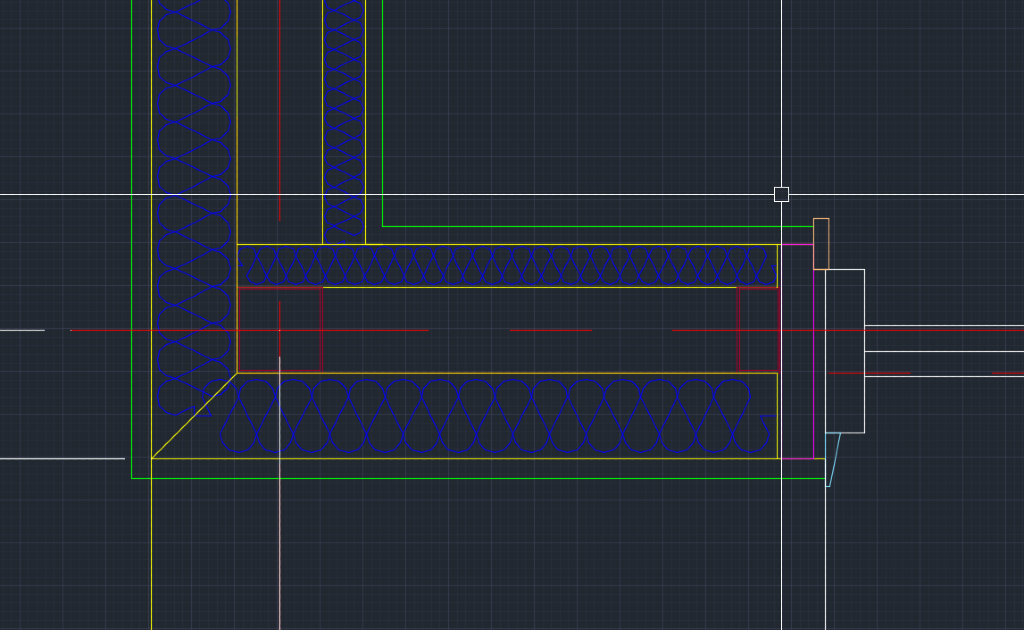Click the pink vertical line at the bottom
The height and width of the screenshot is (630, 1024).
[x=279, y=500]
